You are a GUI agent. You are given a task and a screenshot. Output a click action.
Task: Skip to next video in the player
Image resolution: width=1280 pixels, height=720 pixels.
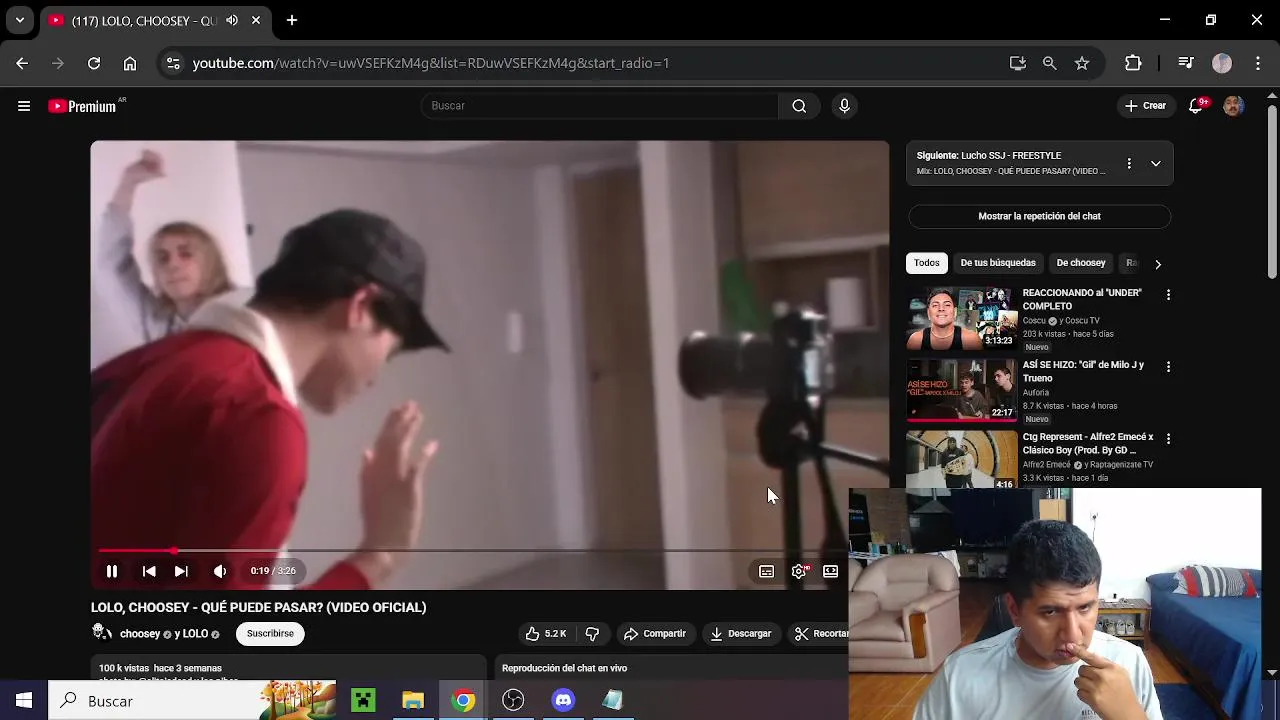coord(181,571)
